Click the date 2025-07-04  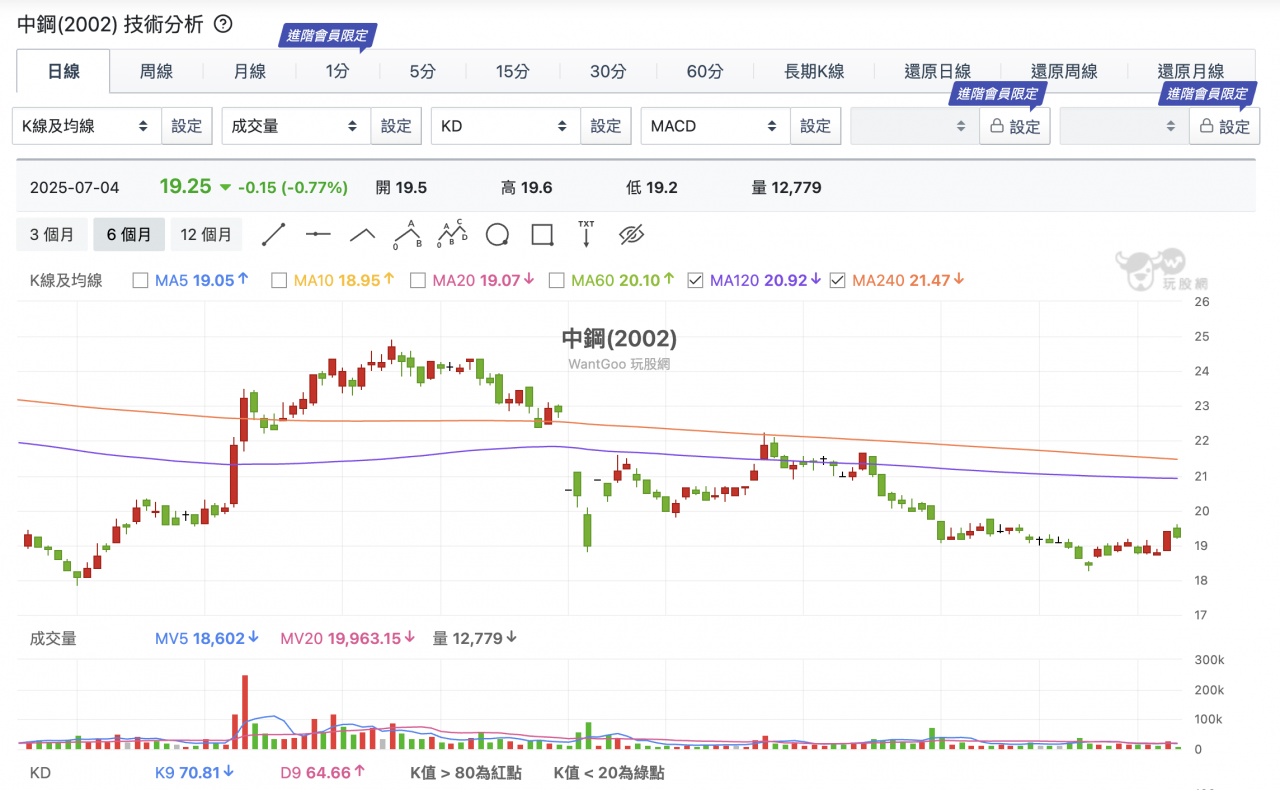[74, 187]
